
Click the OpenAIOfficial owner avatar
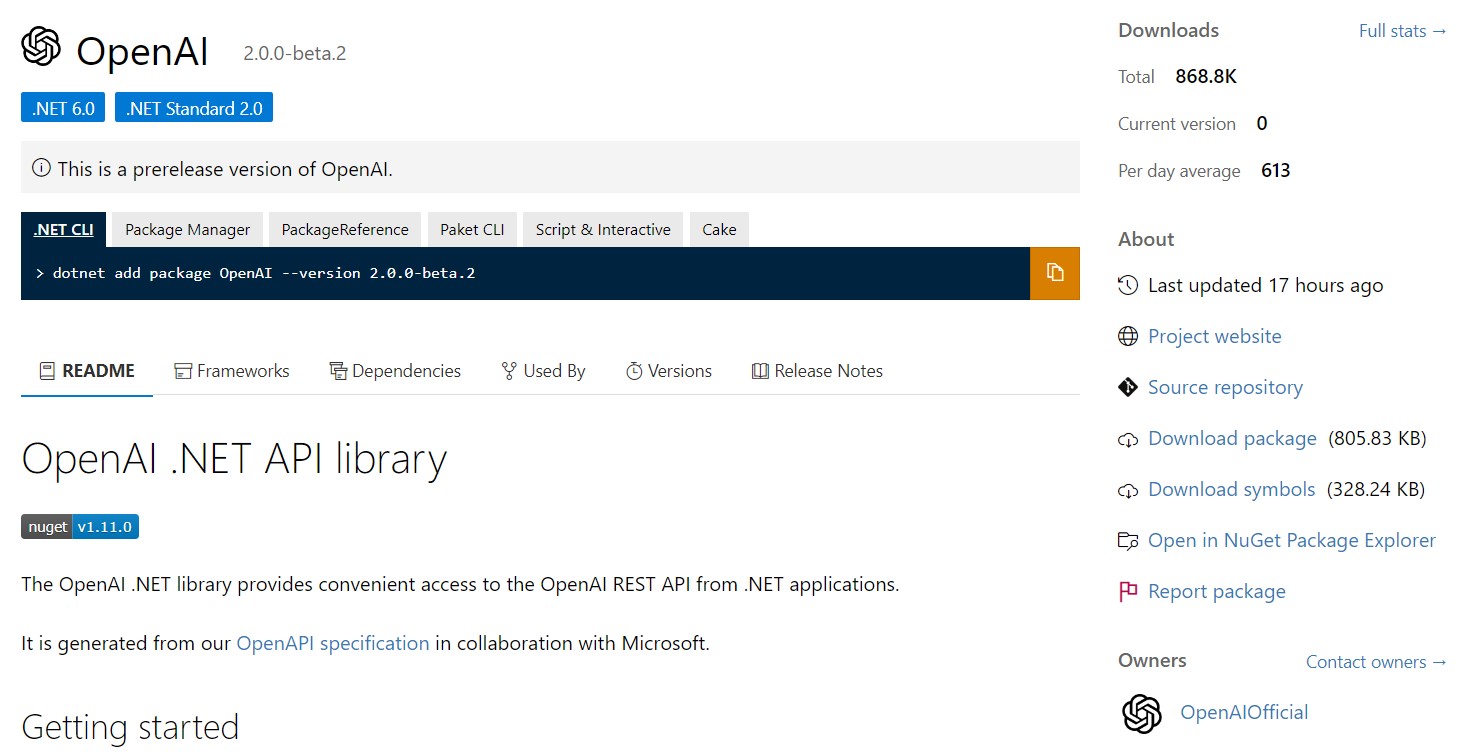pyautogui.click(x=1141, y=713)
